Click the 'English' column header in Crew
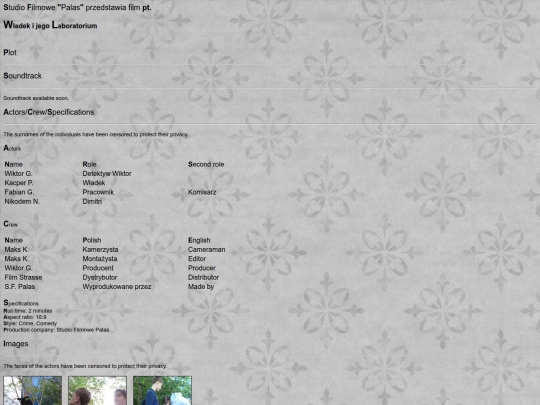Viewport: 540px width, 405px height. [199, 240]
